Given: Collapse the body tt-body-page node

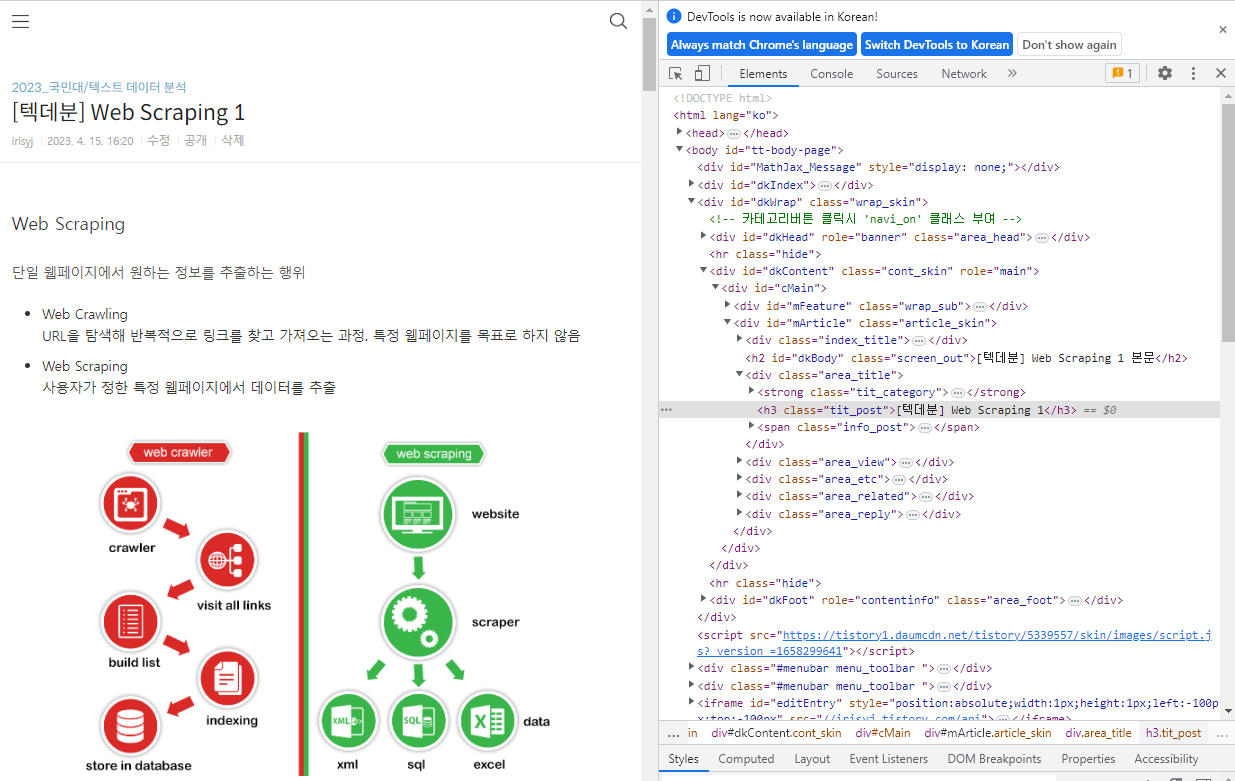Looking at the screenshot, I should click(680, 150).
